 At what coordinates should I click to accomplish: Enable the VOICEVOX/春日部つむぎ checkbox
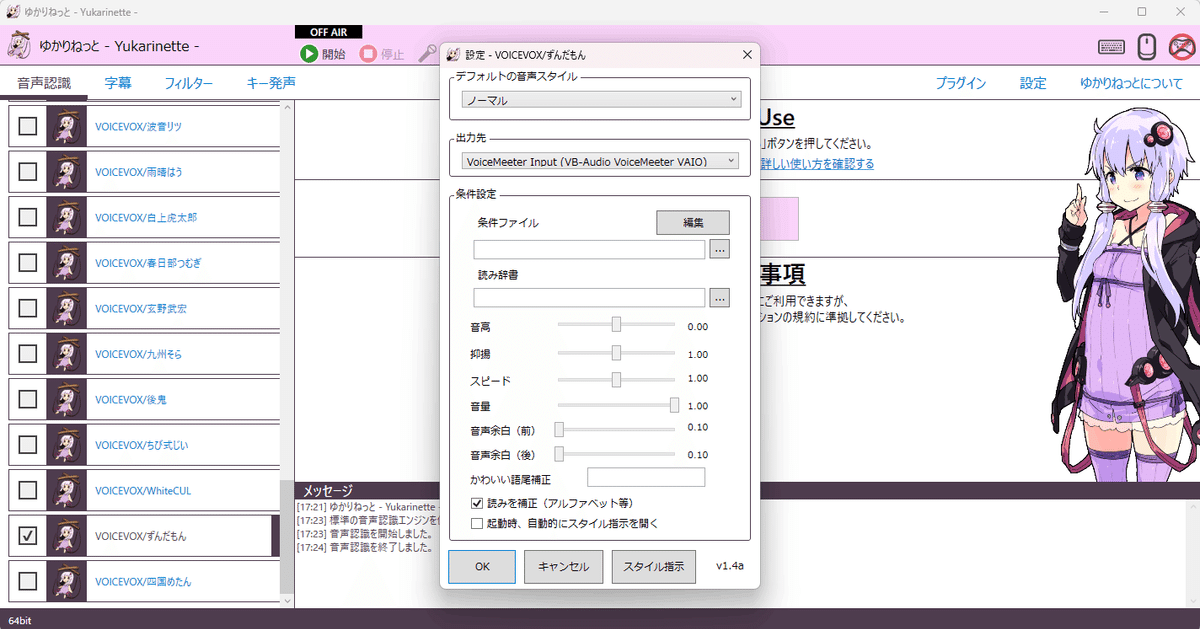click(28, 263)
